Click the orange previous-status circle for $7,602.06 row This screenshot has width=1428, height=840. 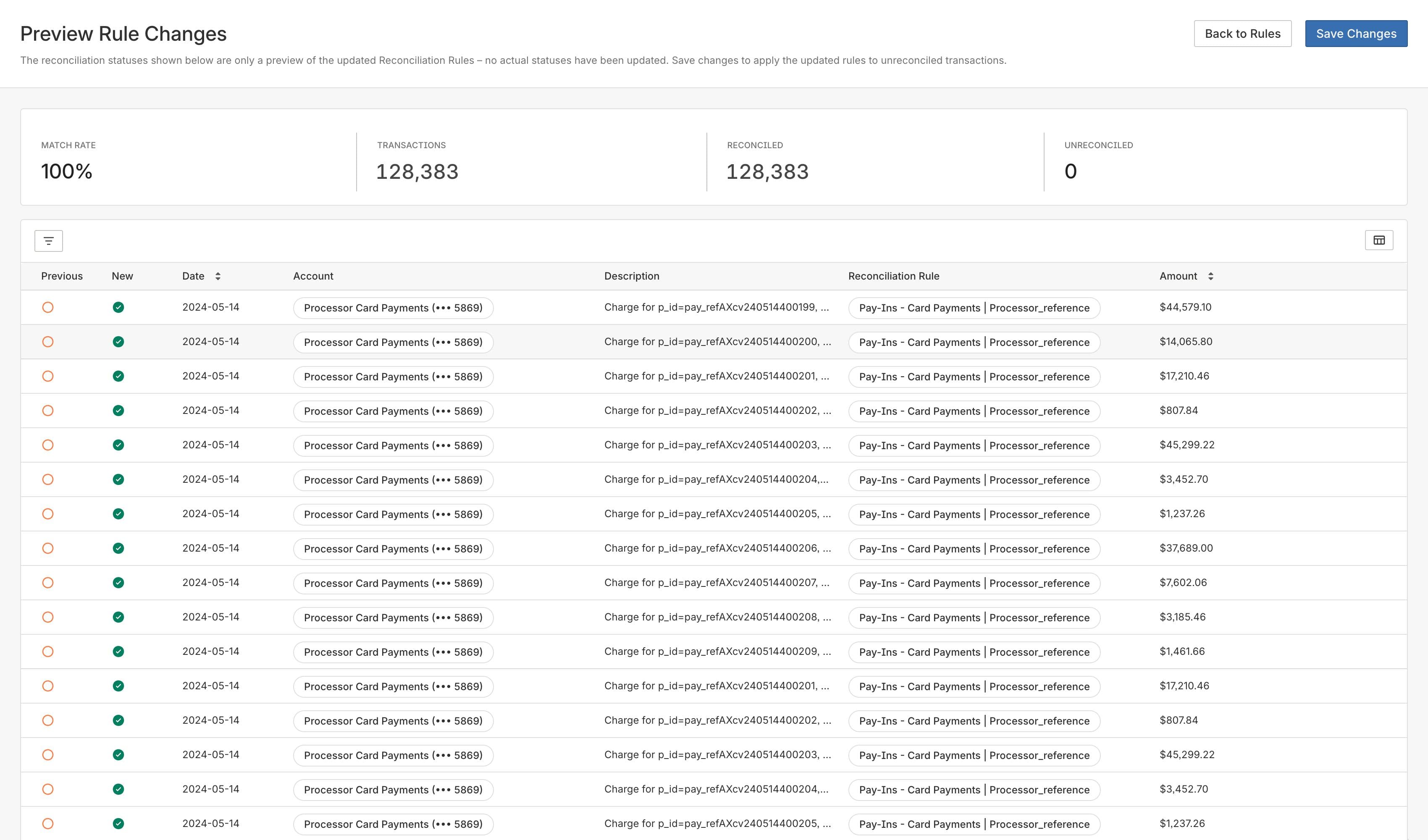click(x=48, y=583)
